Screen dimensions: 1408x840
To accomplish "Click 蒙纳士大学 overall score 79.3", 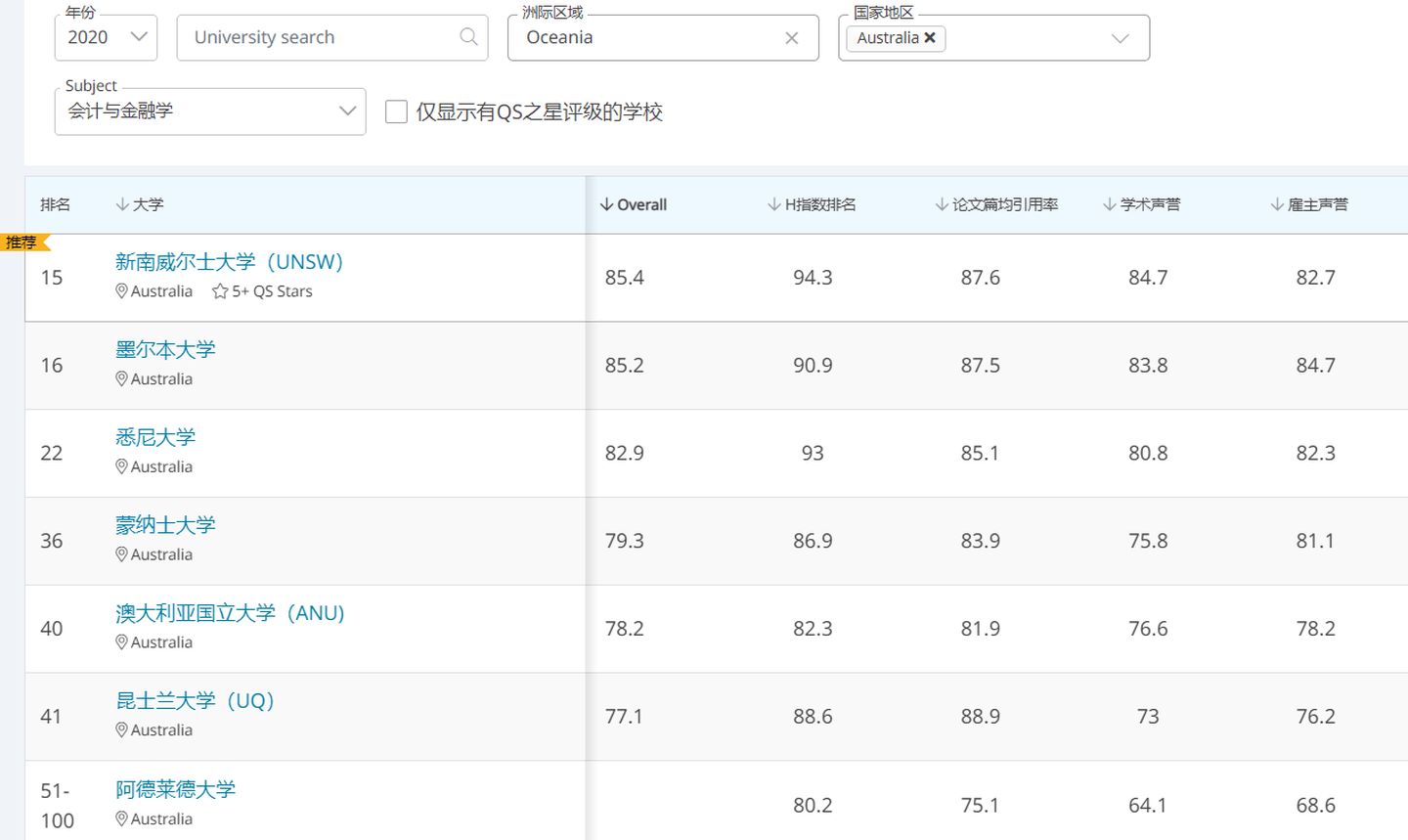I will point(624,541).
